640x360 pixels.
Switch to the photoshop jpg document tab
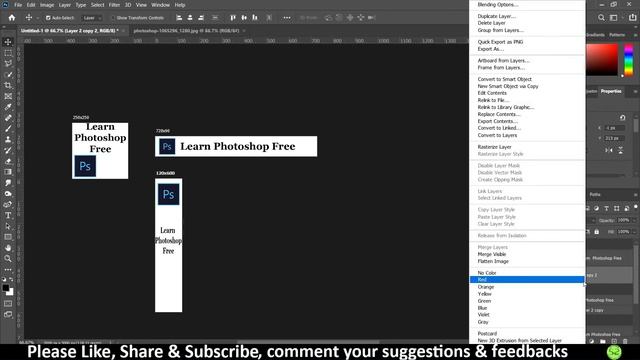186,31
